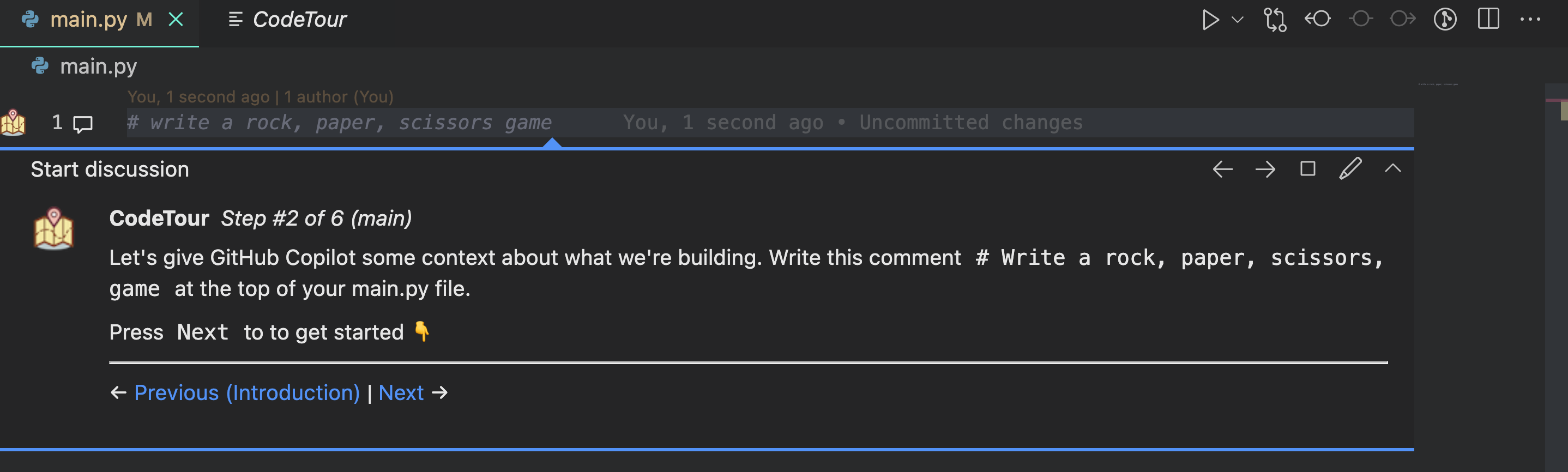End the tour with the square icon

click(x=1307, y=169)
